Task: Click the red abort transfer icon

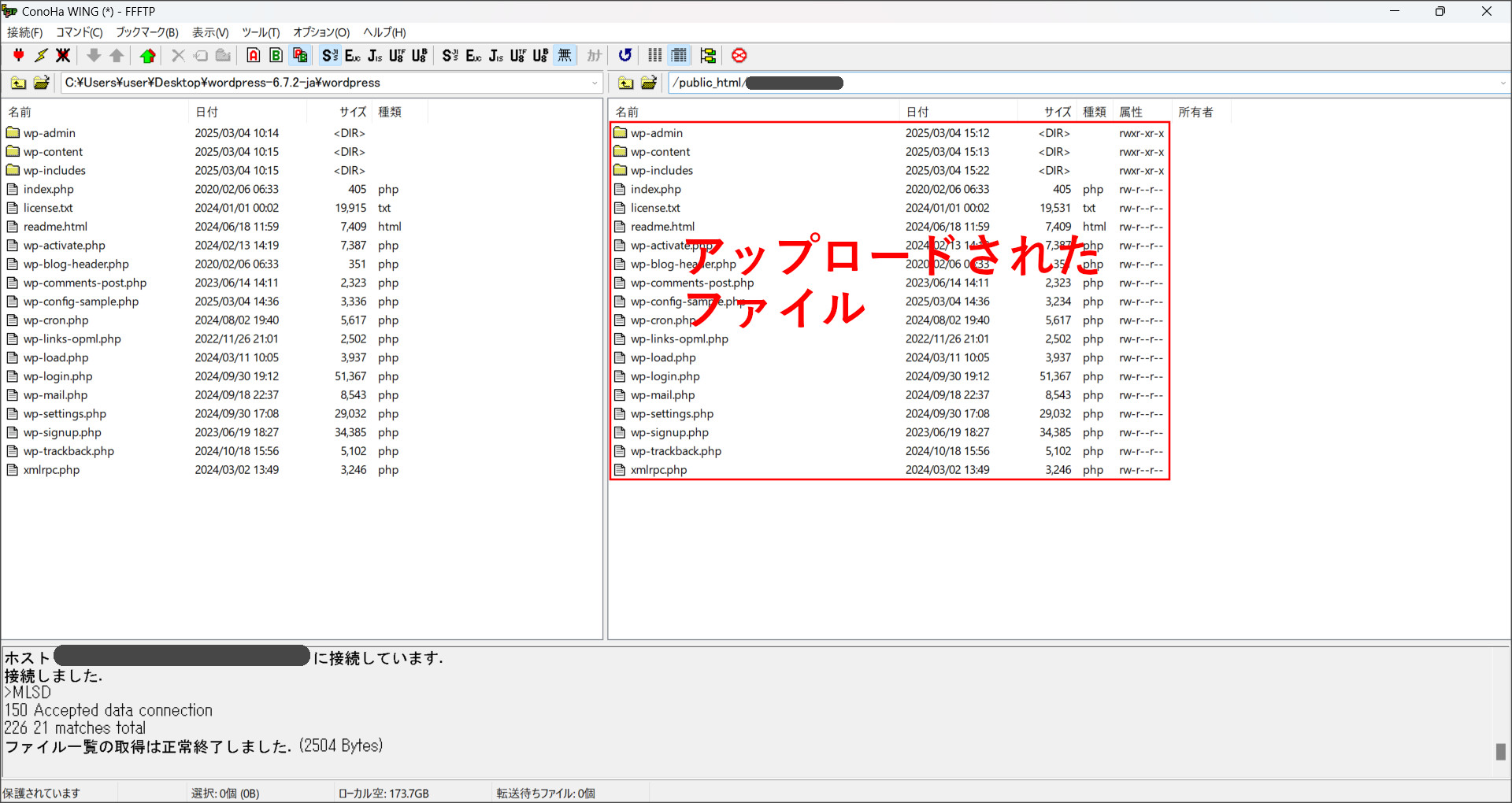Action: 739,55
